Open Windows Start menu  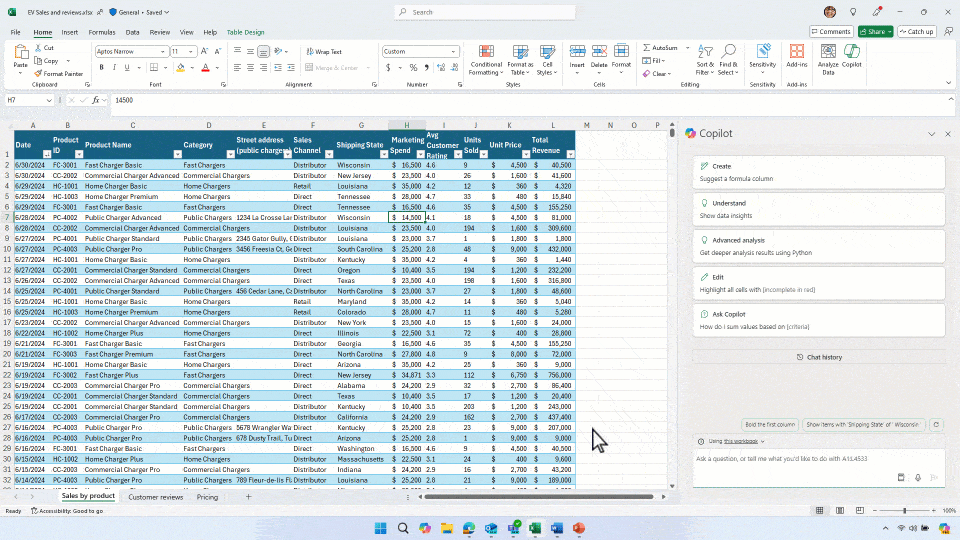coord(381,528)
